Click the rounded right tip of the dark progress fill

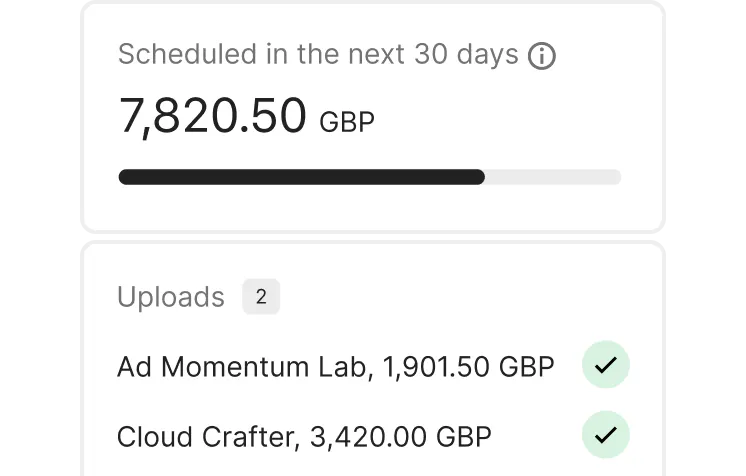[479, 177]
